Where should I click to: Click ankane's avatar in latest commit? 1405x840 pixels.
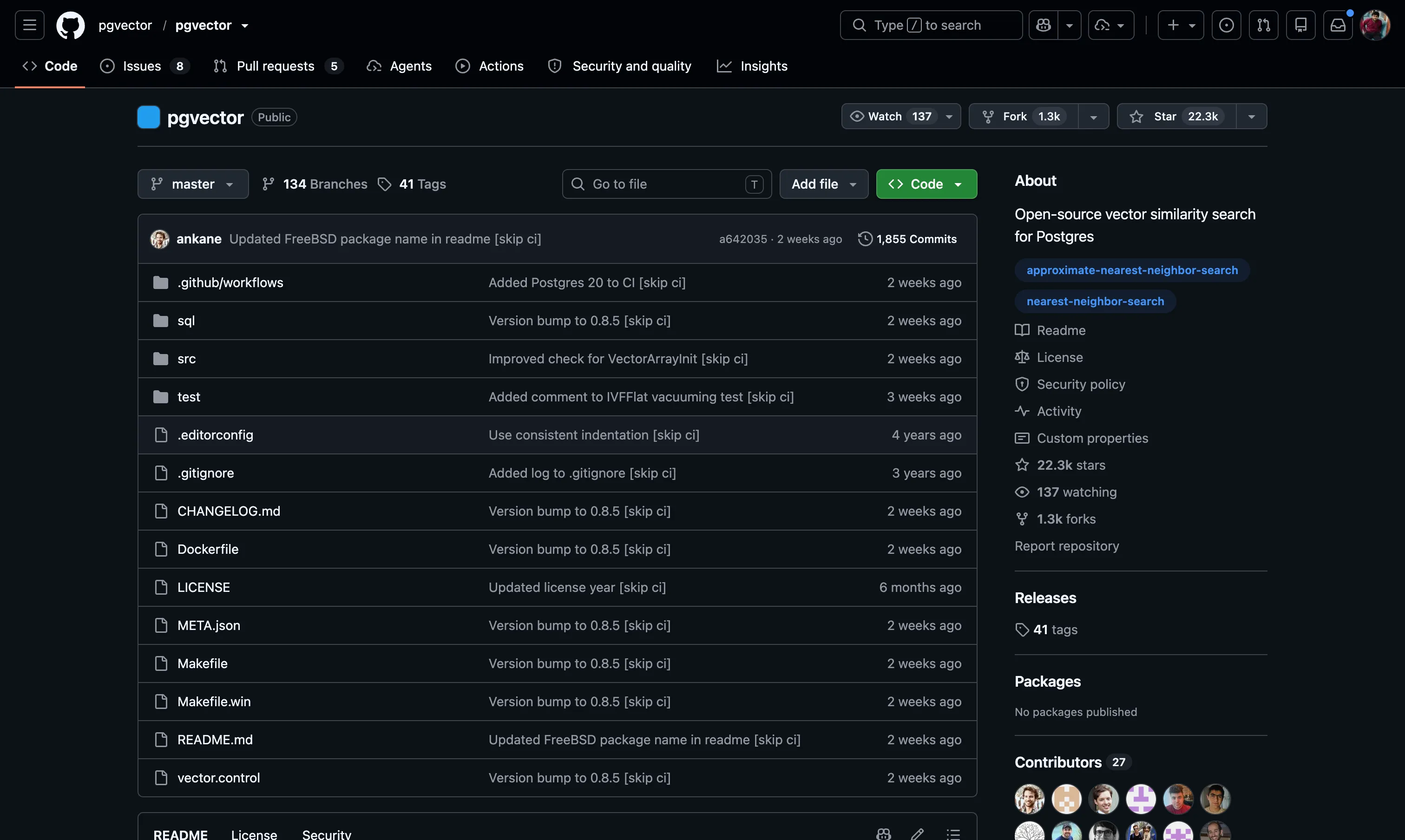(160, 239)
